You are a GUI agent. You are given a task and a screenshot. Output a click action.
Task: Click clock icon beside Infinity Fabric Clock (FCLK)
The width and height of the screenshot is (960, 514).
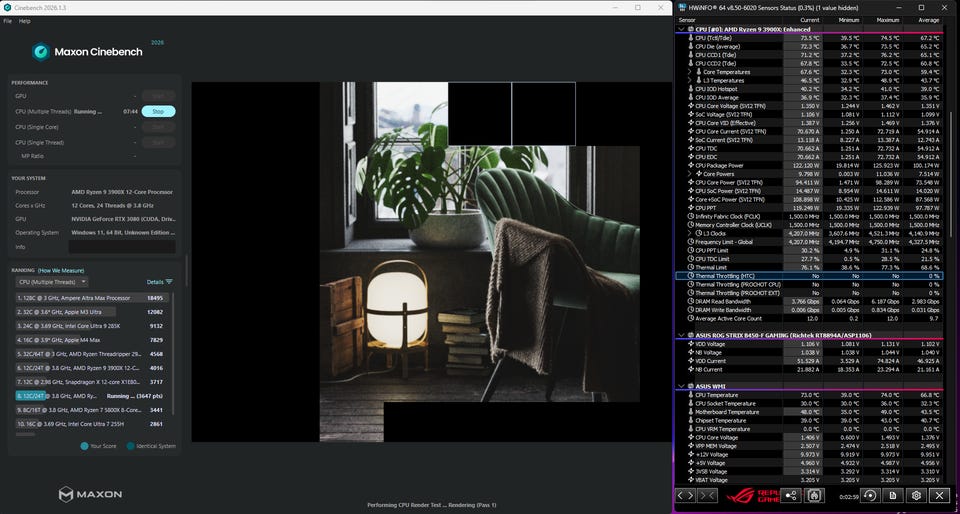click(691, 216)
